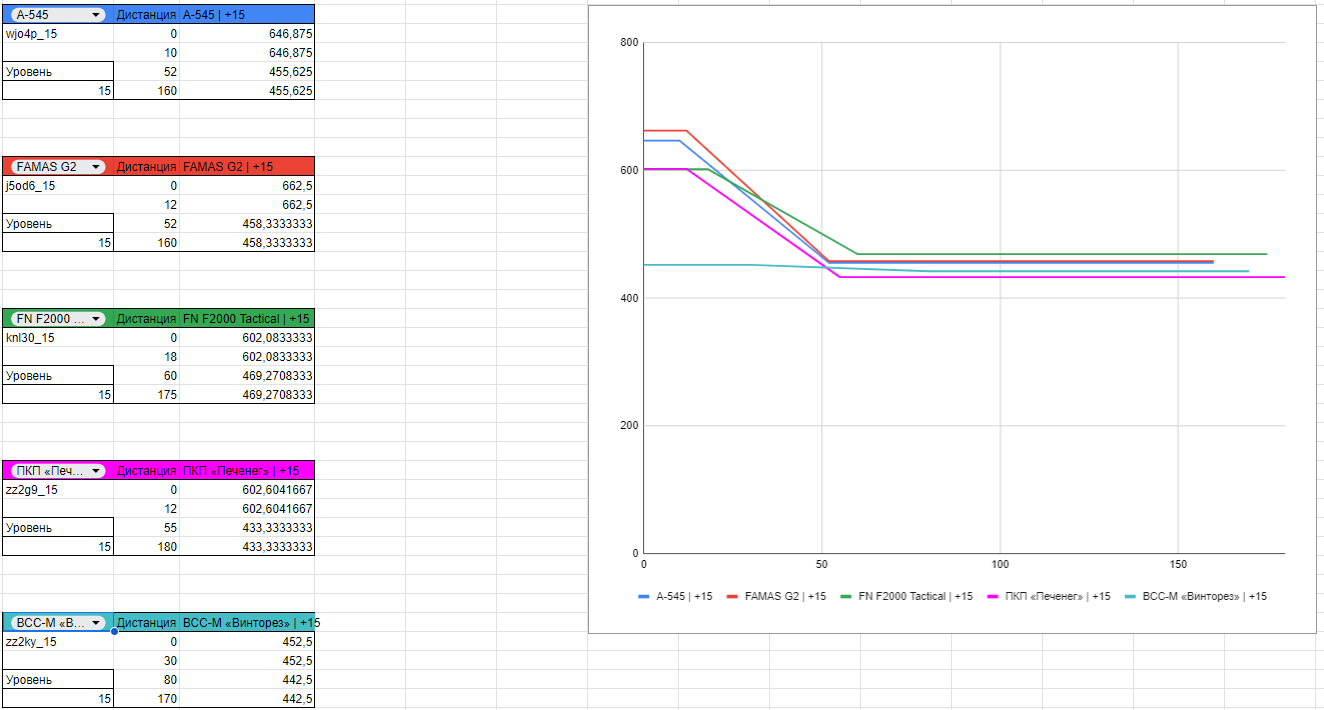Select the first 442,5 value cell
The image size is (1324, 710).
tap(247, 680)
